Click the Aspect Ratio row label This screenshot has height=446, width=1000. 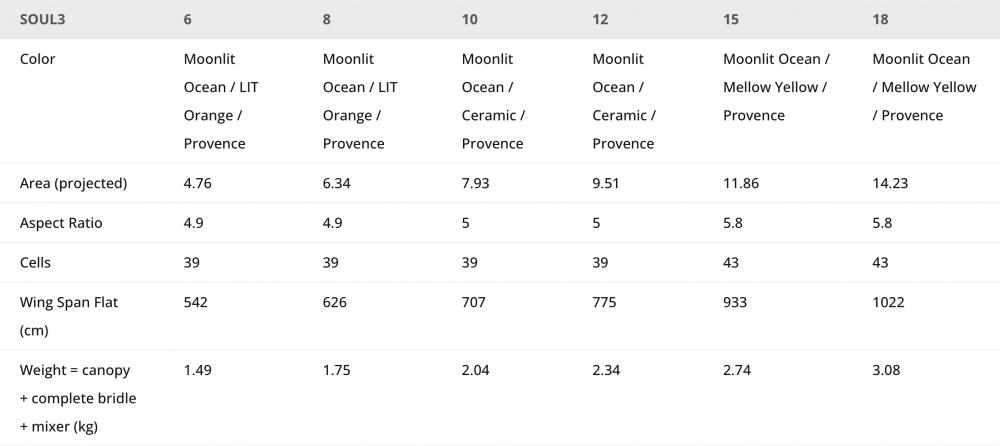click(x=61, y=223)
